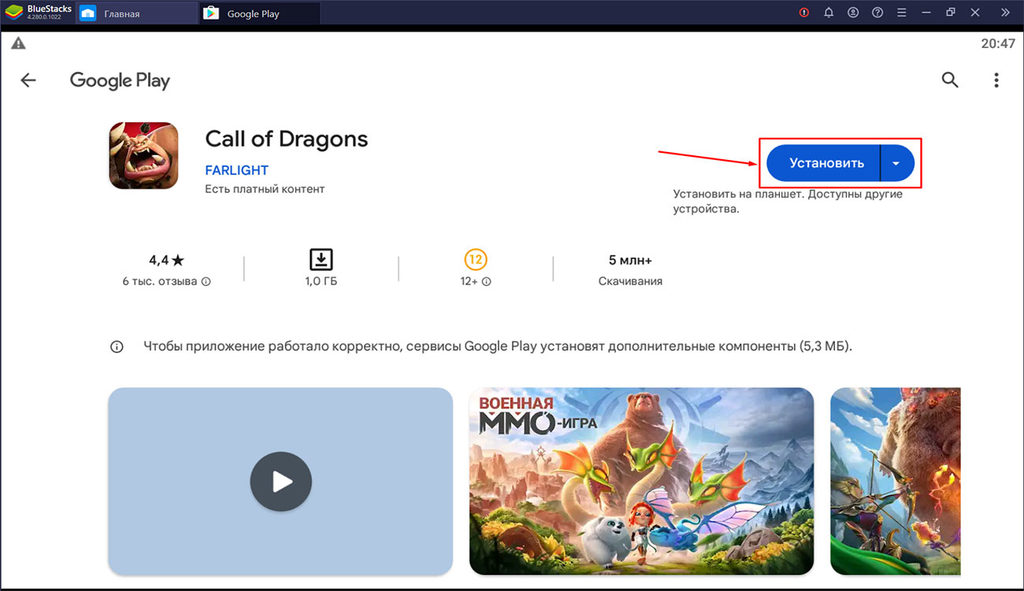Click the BlueStacks logo icon
Screen dimensions: 1024x591
coord(14,12)
